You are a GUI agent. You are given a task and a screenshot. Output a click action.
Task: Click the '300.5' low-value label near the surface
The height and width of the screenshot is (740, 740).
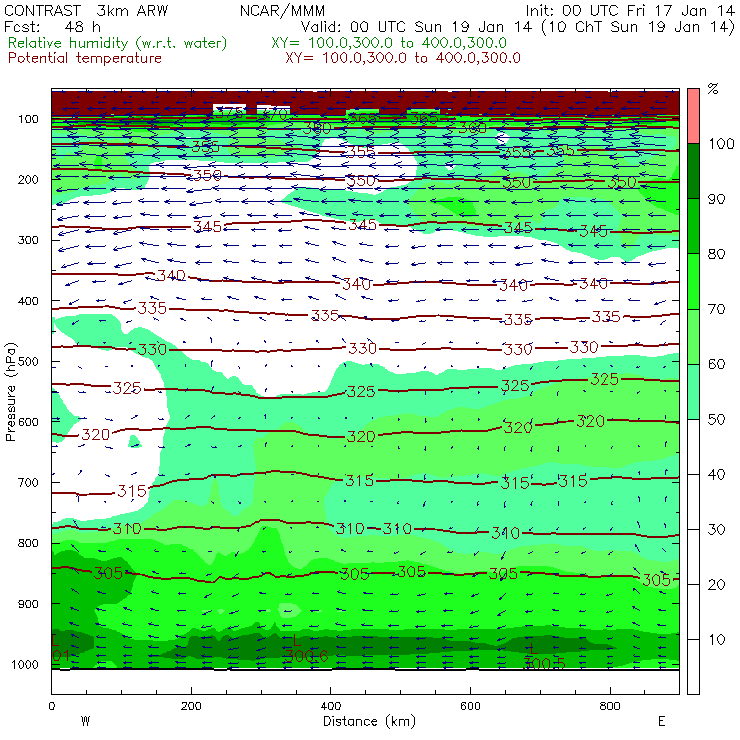pyautogui.click(x=544, y=664)
